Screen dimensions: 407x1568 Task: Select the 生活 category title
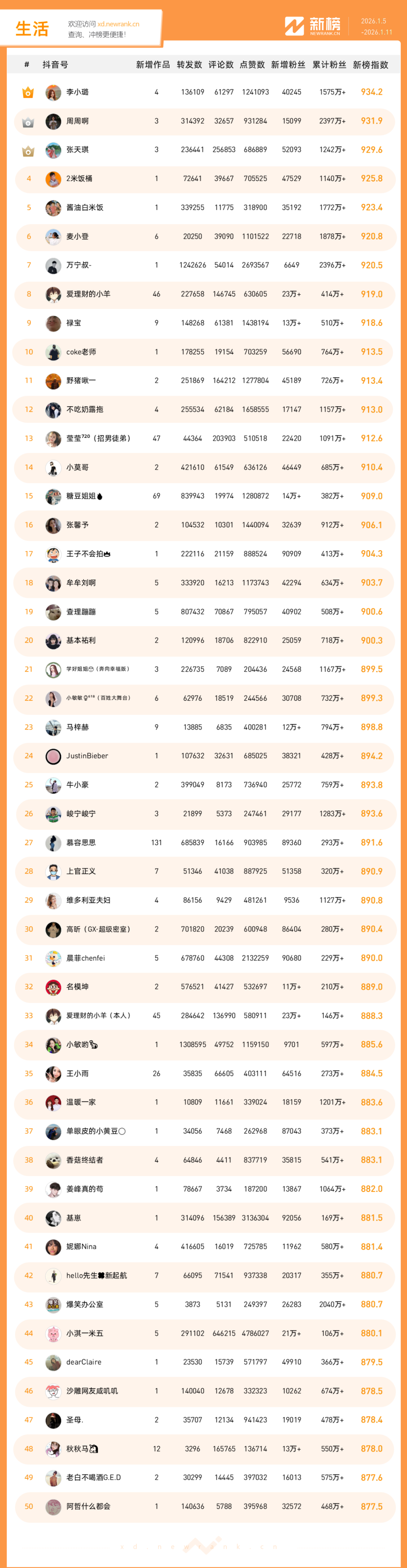[32, 29]
